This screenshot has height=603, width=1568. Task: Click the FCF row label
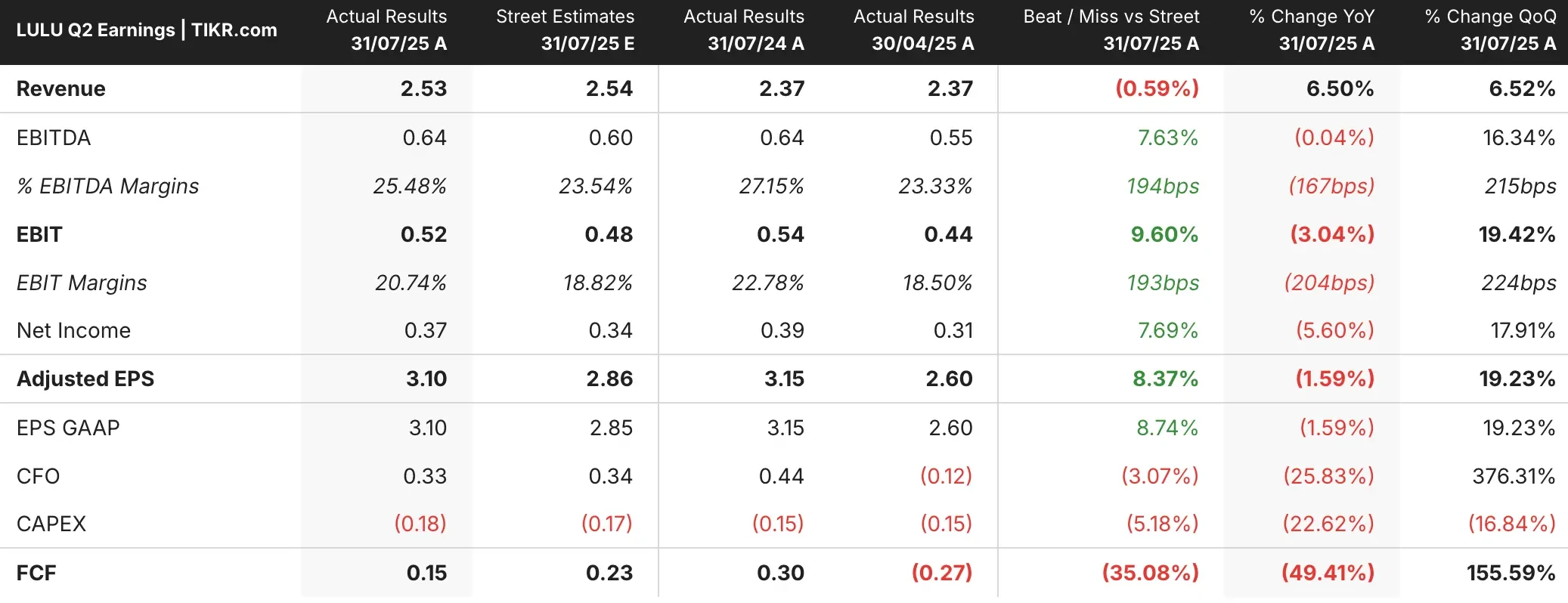pyautogui.click(x=36, y=573)
